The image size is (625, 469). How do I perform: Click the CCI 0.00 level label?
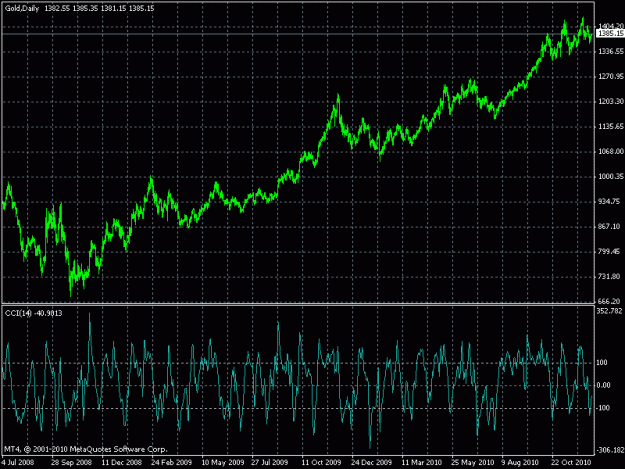[604, 385]
